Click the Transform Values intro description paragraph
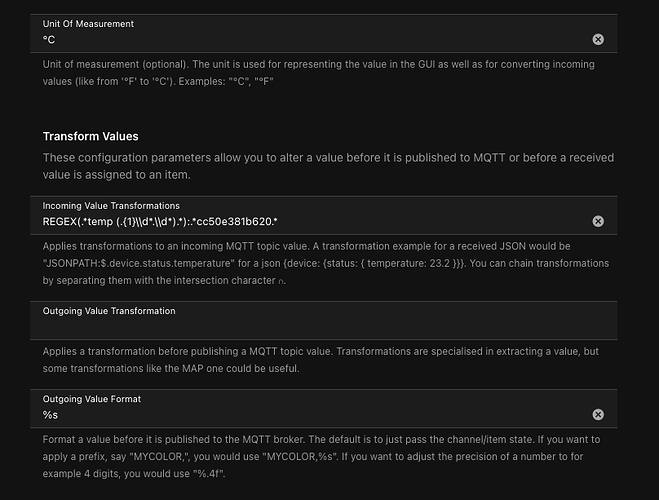Viewport: 659px width, 500px height. coord(328,167)
